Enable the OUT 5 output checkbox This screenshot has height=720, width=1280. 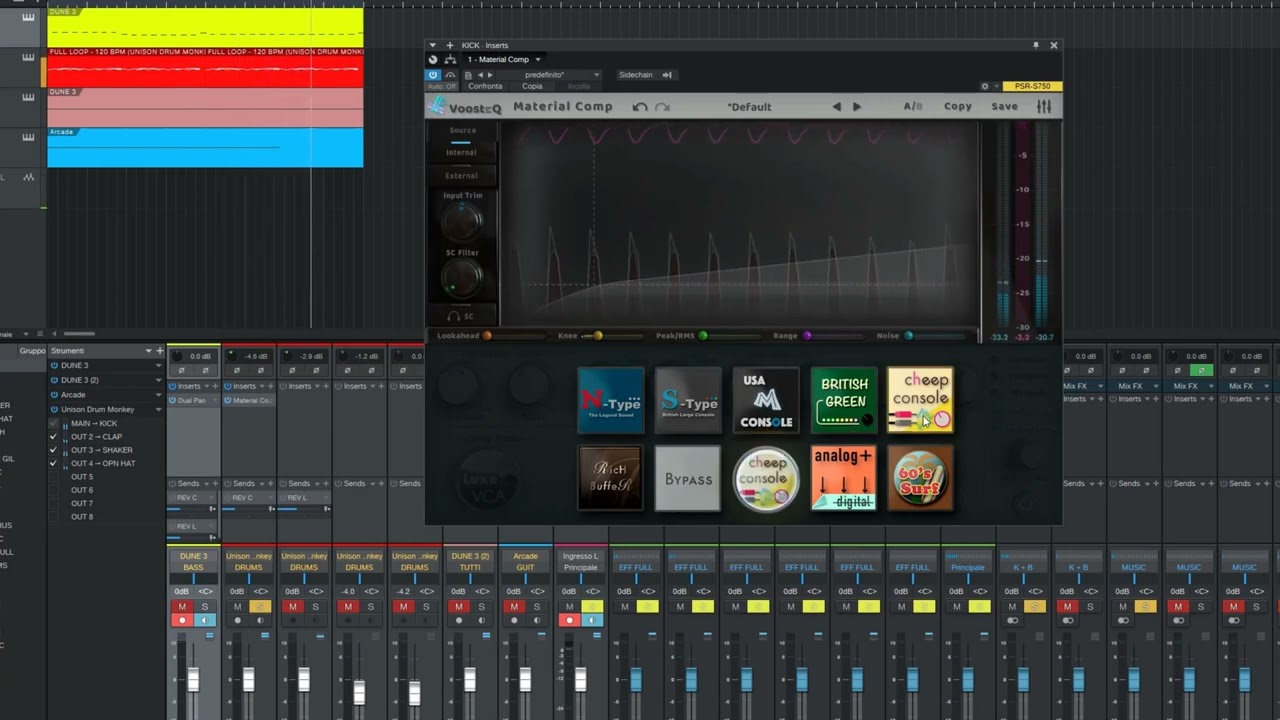tap(54, 477)
